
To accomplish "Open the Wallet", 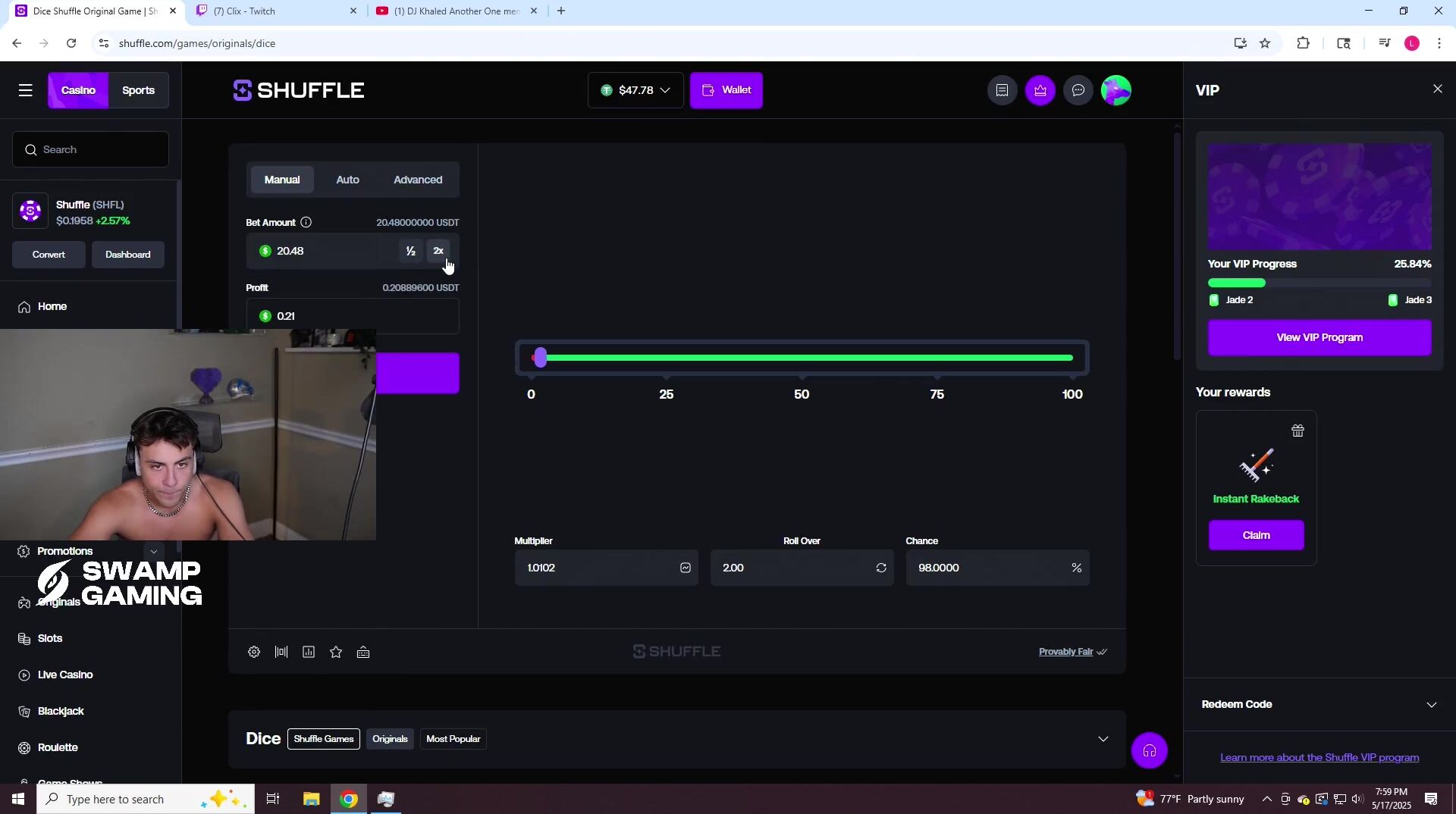I will [x=726, y=90].
